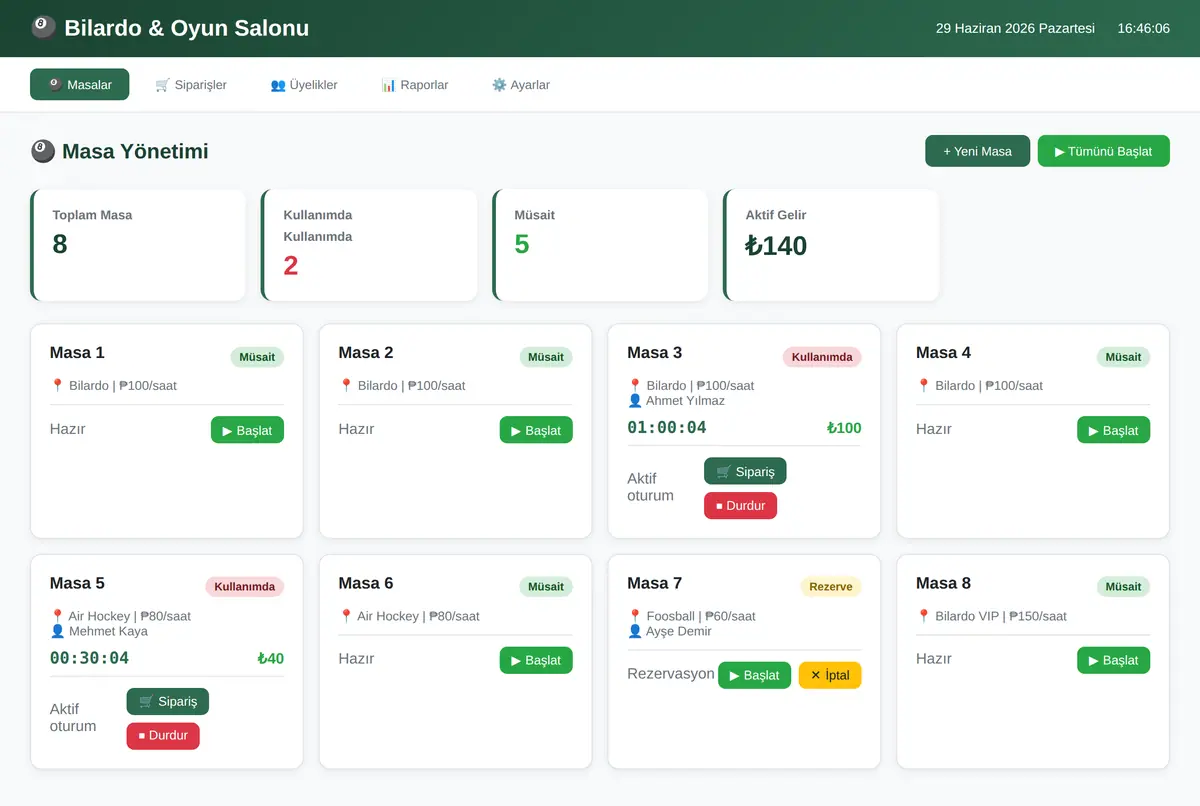The height and width of the screenshot is (806, 1200).
Task: Add an order via Sipariş on Masa 5
Action: (168, 701)
